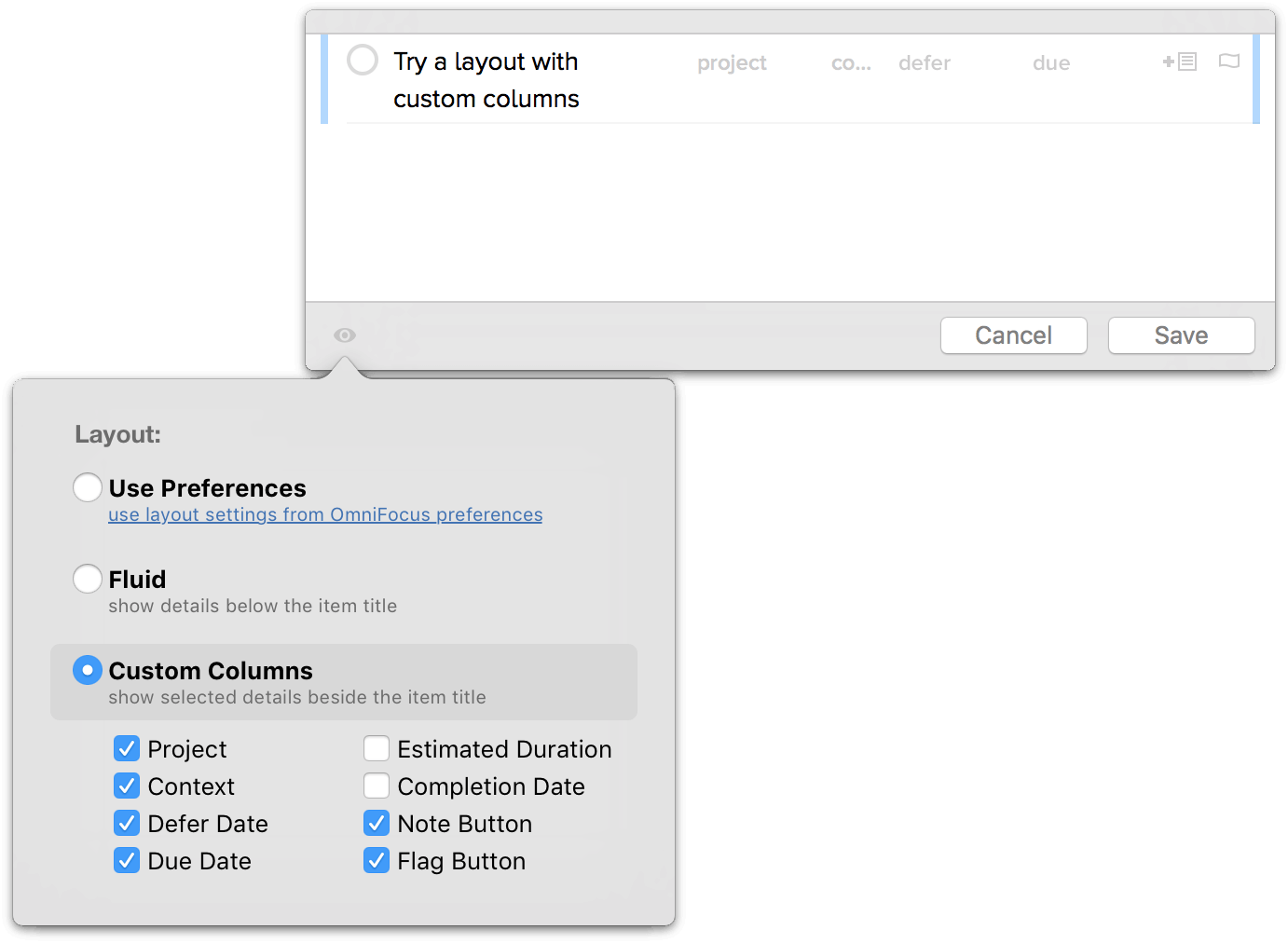This screenshot has width=1288, height=943.
Task: Enable the Estimated Duration checkbox
Action: (x=377, y=748)
